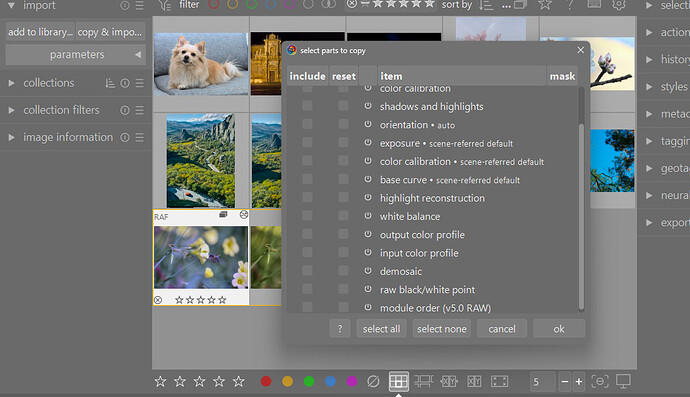Open collection filters presets menu
Screen dimensions: 690x397
coord(139,110)
